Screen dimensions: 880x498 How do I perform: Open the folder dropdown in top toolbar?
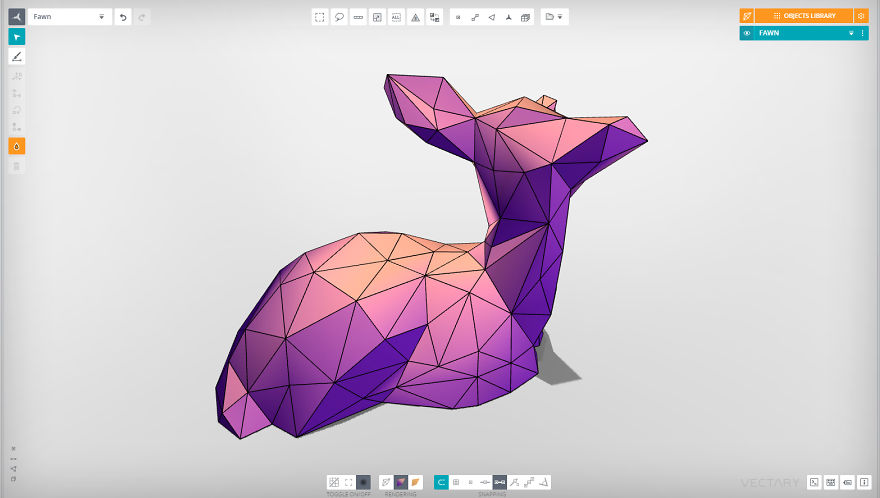tap(553, 17)
